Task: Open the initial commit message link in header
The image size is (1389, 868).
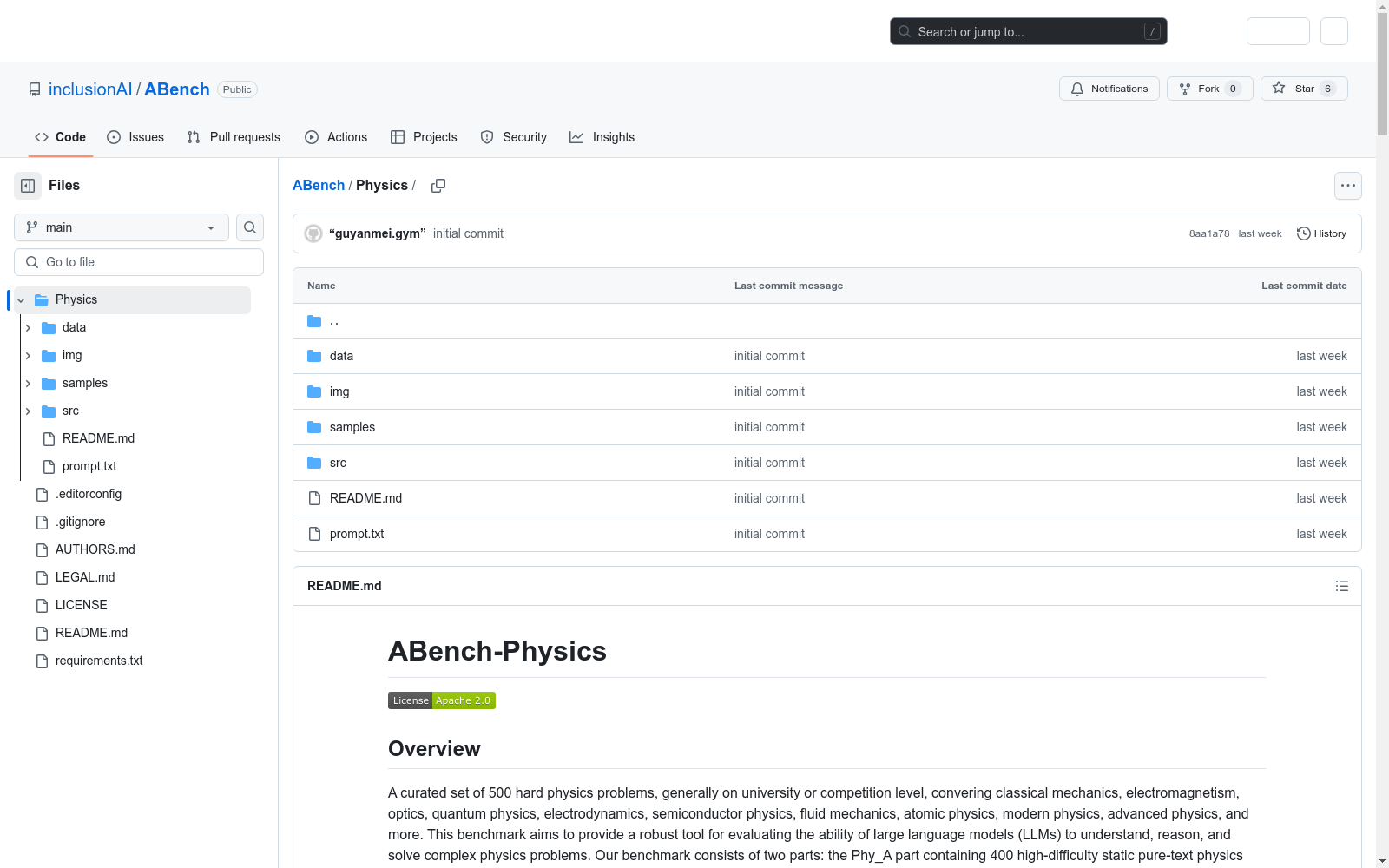Action: pos(468,233)
